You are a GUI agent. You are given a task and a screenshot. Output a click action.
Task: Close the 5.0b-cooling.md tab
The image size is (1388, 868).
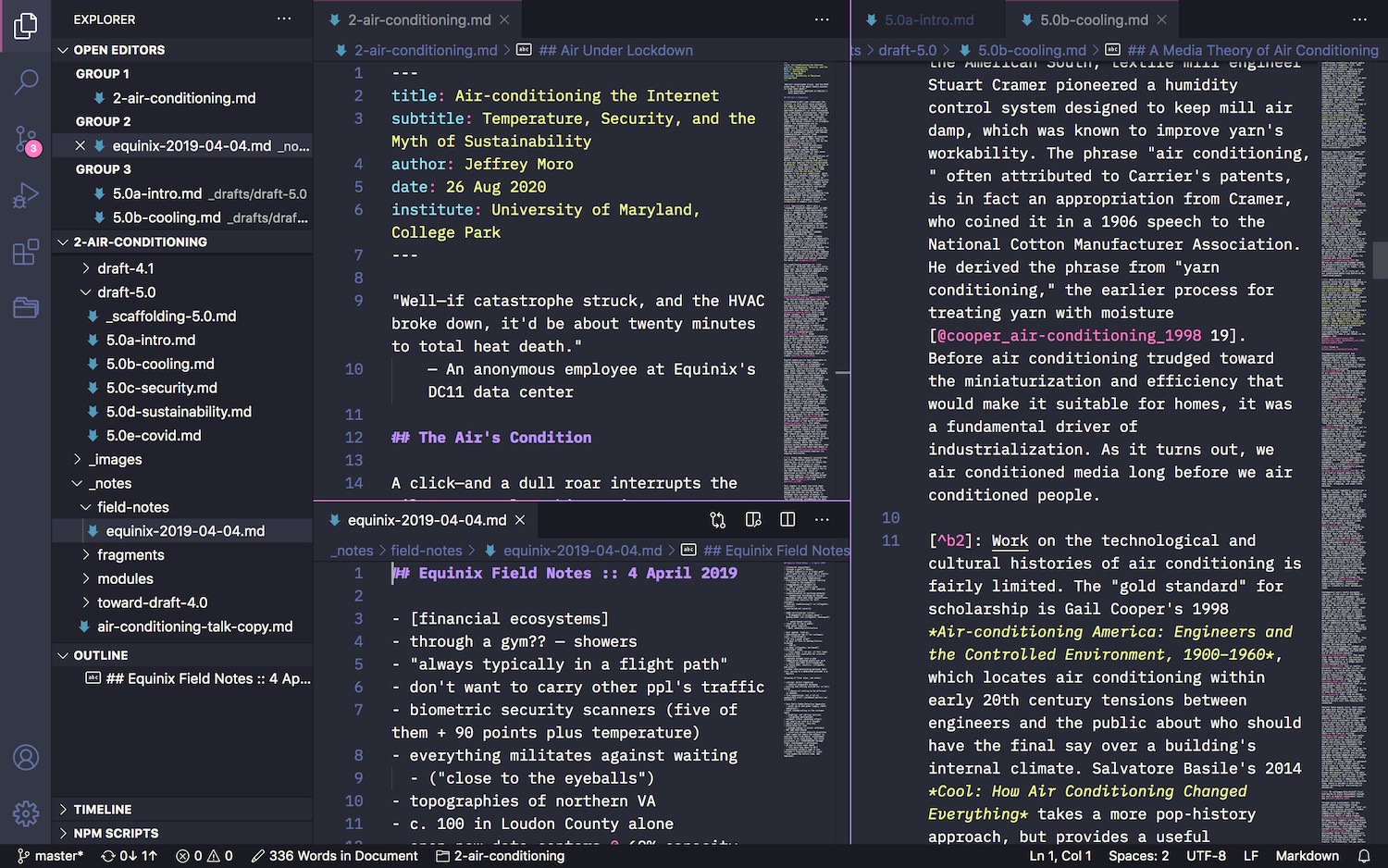tap(1161, 19)
